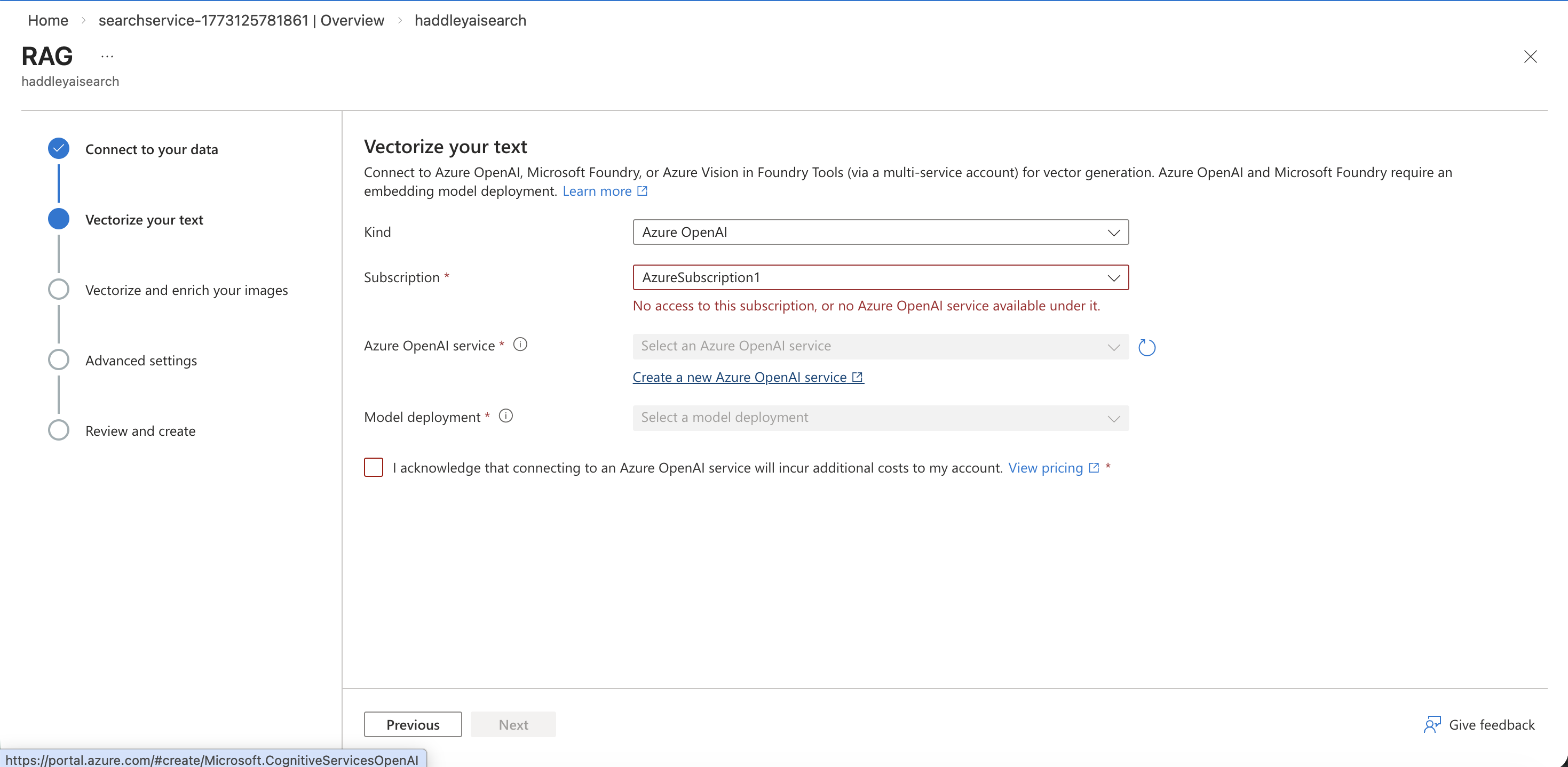Click the ellipsis menu next to RAG
1568x767 pixels.
coord(107,55)
